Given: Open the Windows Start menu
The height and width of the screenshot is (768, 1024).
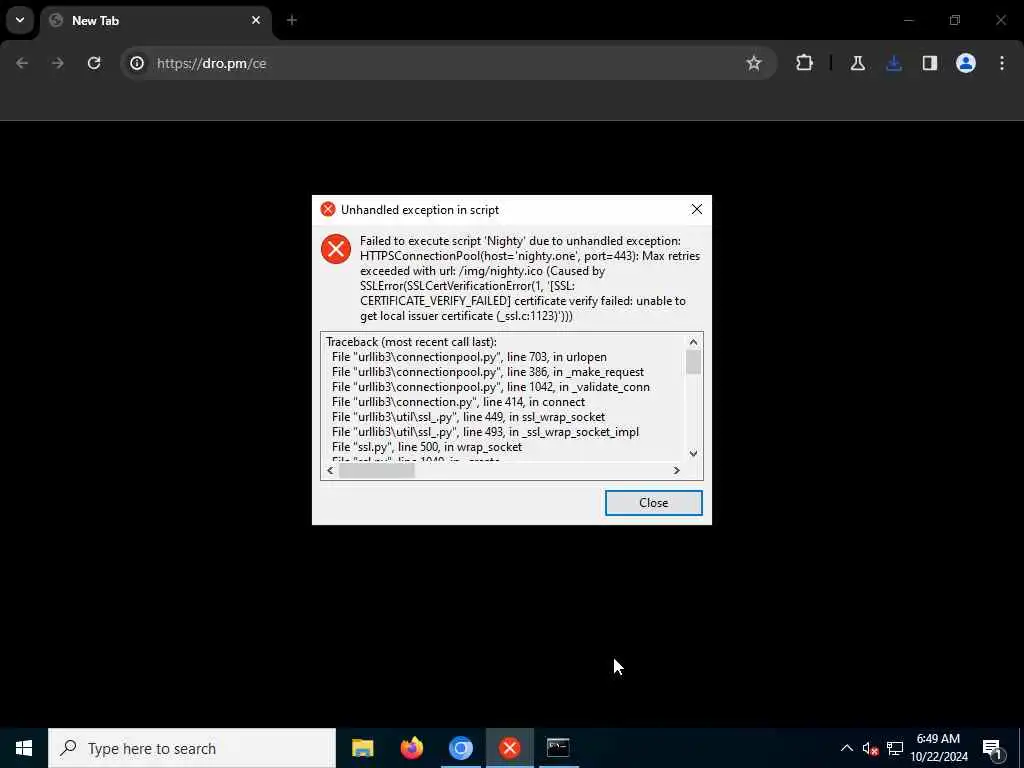Looking at the screenshot, I should pos(24,748).
